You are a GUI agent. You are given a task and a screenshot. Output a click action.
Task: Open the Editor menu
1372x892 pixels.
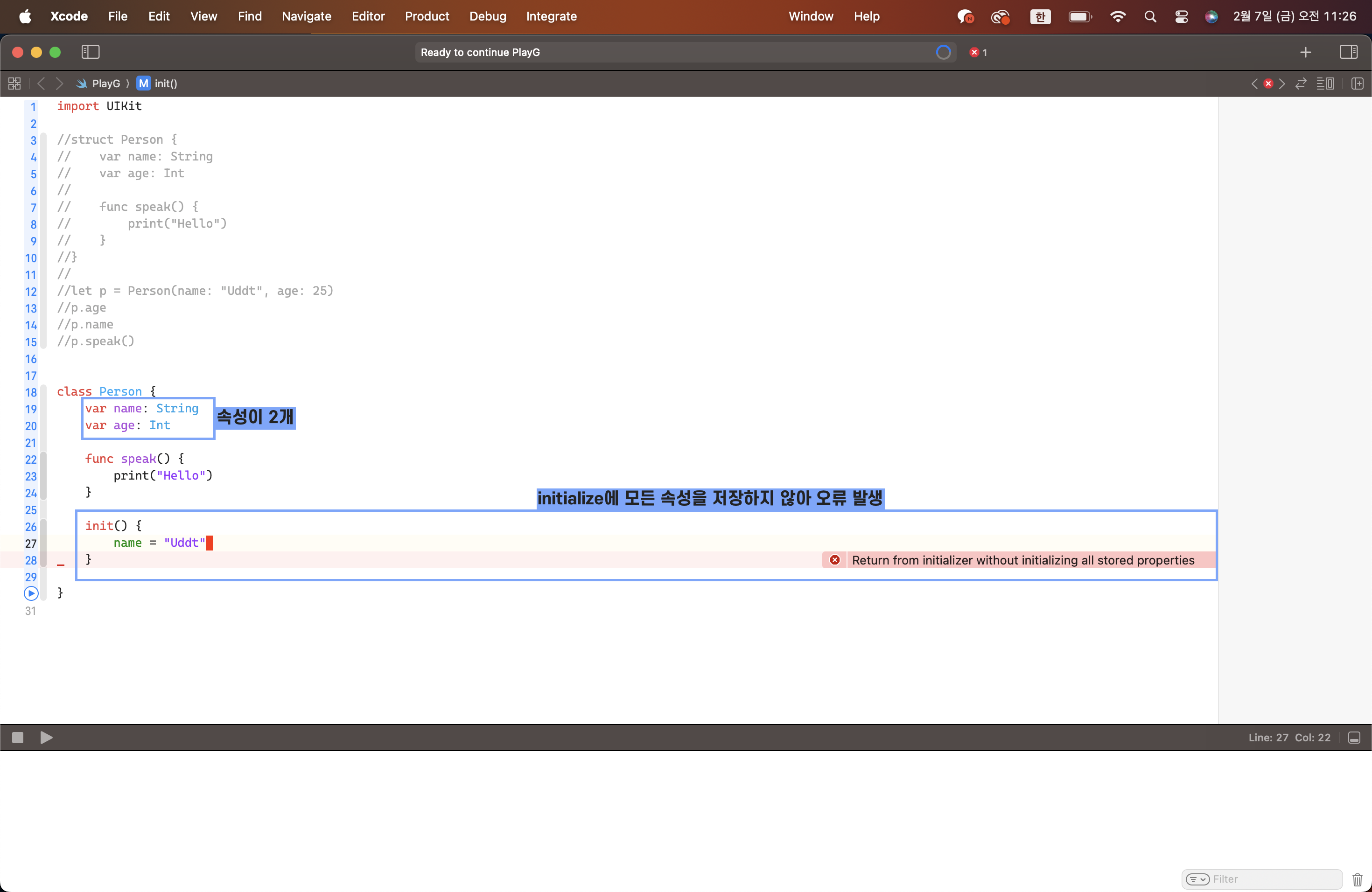[368, 16]
